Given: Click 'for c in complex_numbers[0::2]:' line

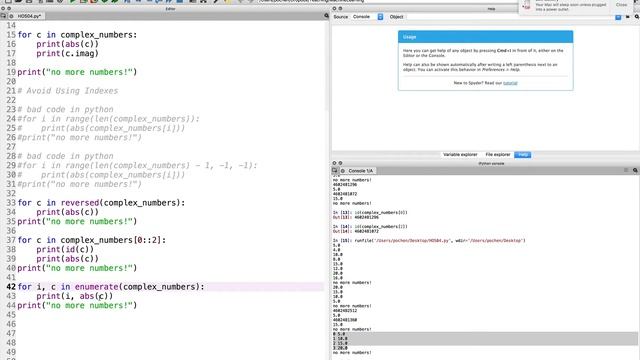Looking at the screenshot, I should tap(92, 240).
